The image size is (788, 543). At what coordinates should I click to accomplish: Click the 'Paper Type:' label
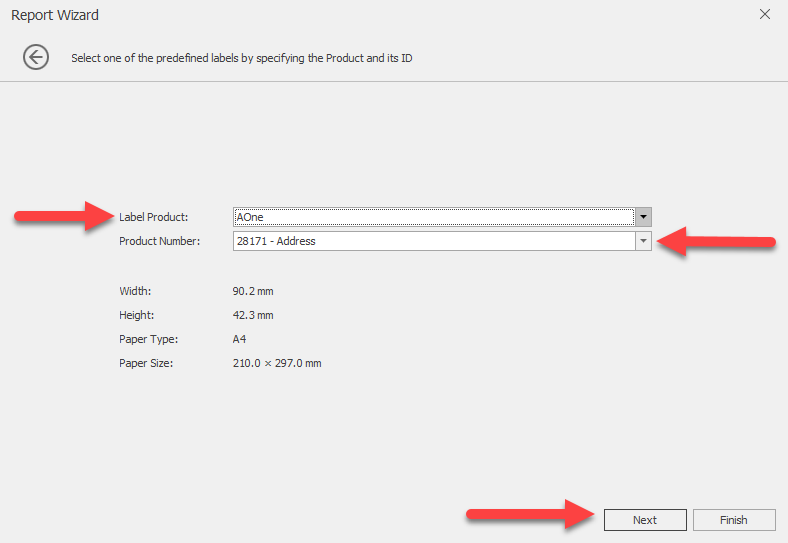point(149,339)
